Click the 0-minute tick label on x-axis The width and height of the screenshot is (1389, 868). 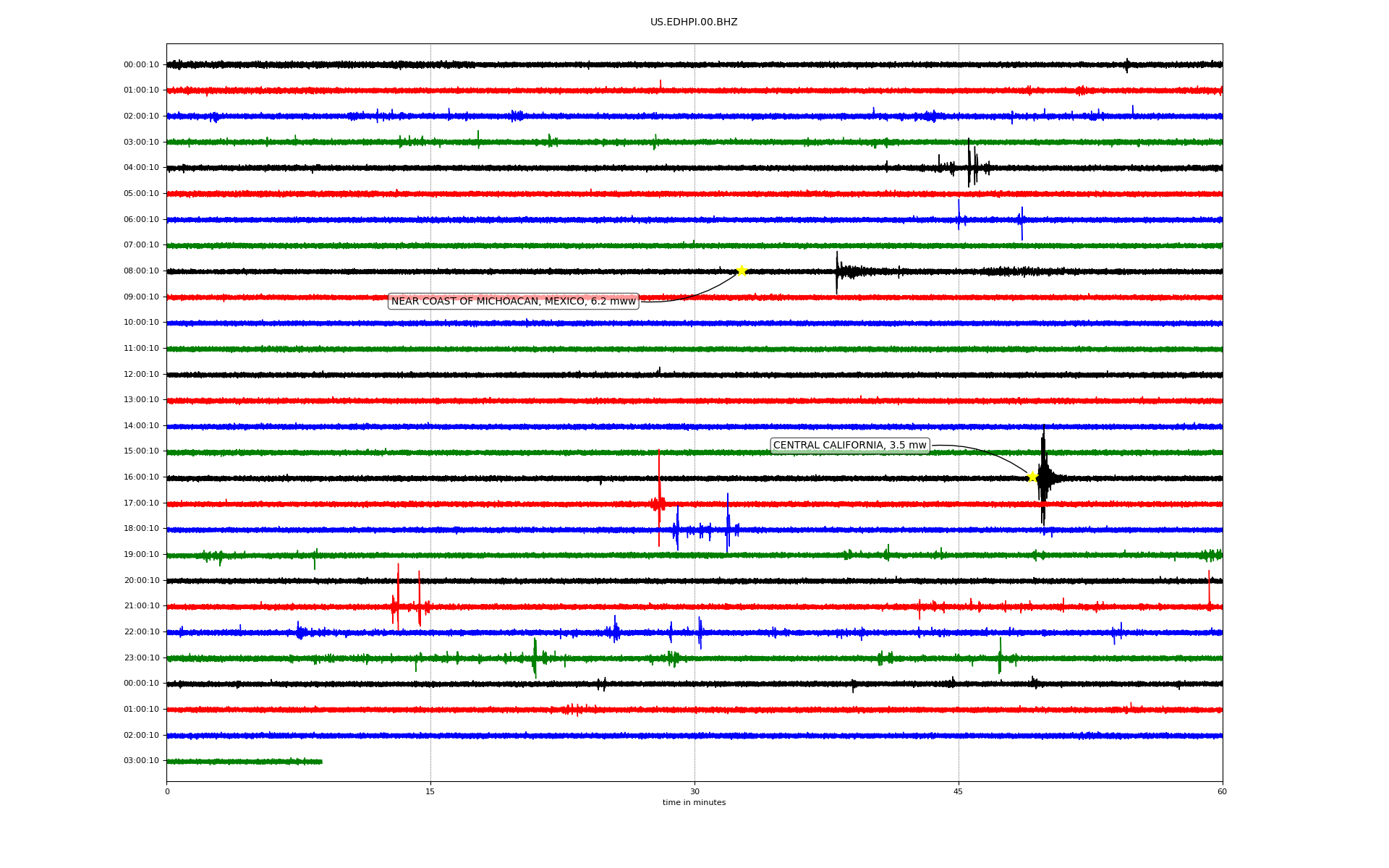(x=167, y=791)
